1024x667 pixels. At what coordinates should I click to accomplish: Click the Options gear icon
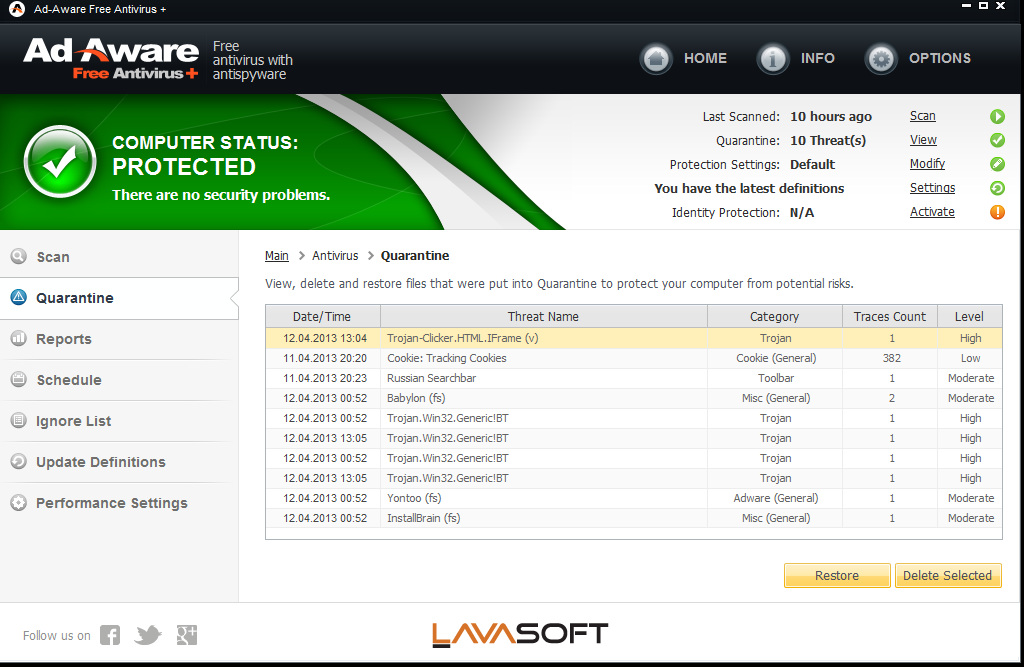[881, 59]
